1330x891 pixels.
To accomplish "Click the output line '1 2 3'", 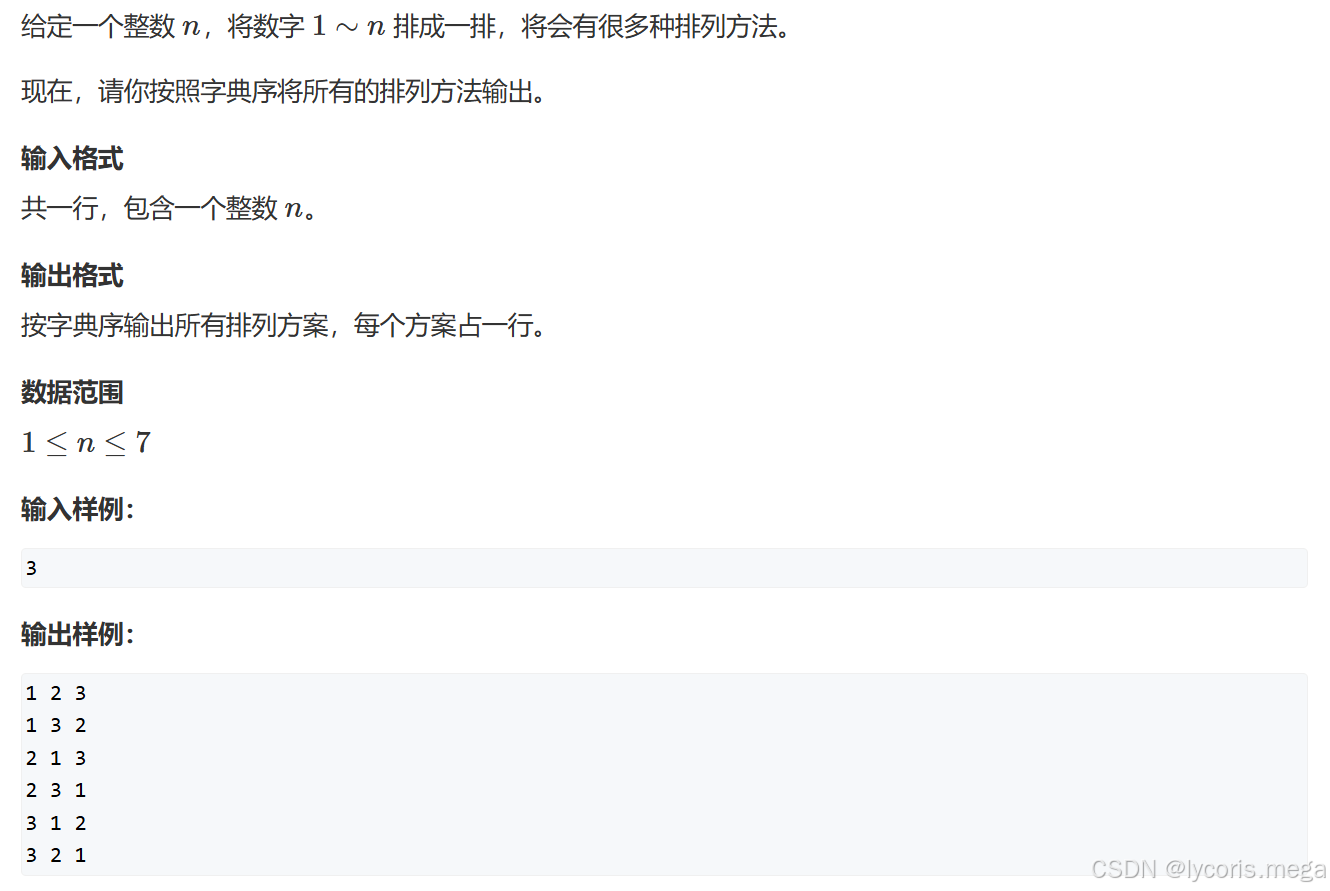I will coord(56,692).
